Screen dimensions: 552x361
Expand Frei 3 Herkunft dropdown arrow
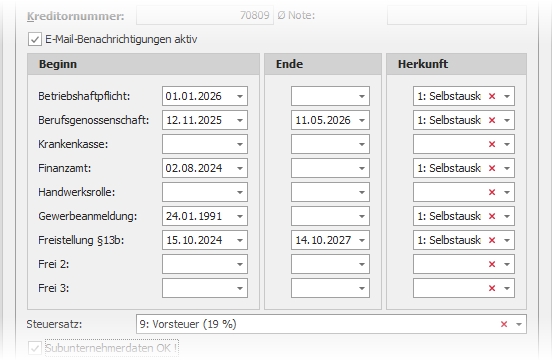point(507,288)
